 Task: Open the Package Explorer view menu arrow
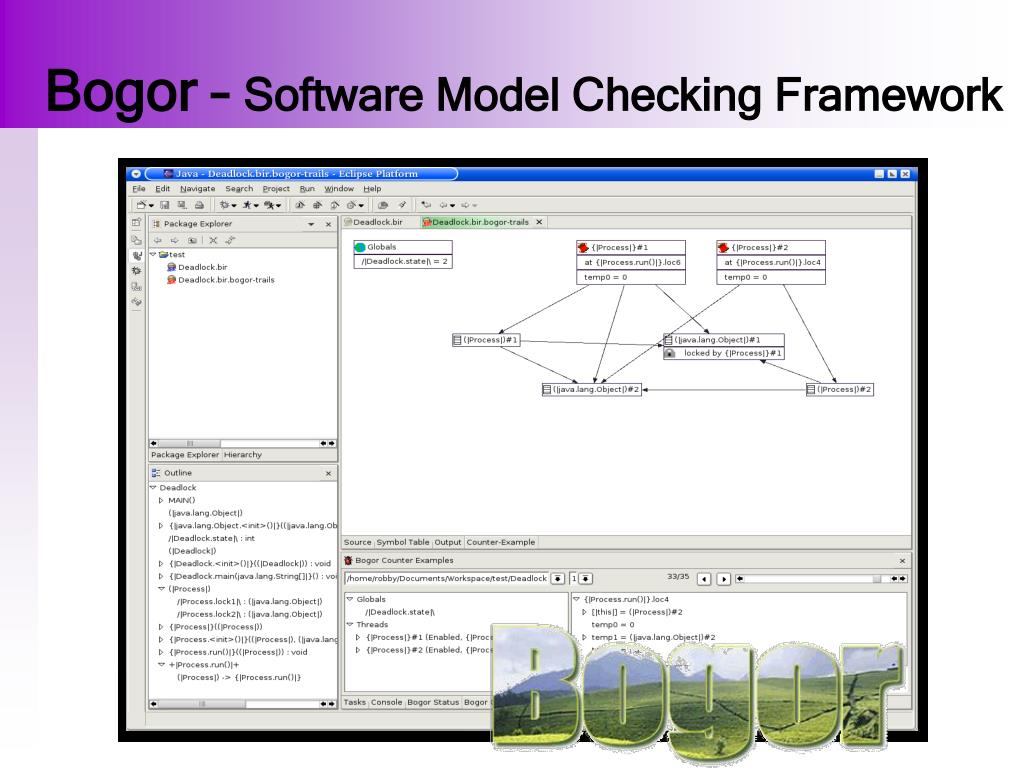pos(311,224)
